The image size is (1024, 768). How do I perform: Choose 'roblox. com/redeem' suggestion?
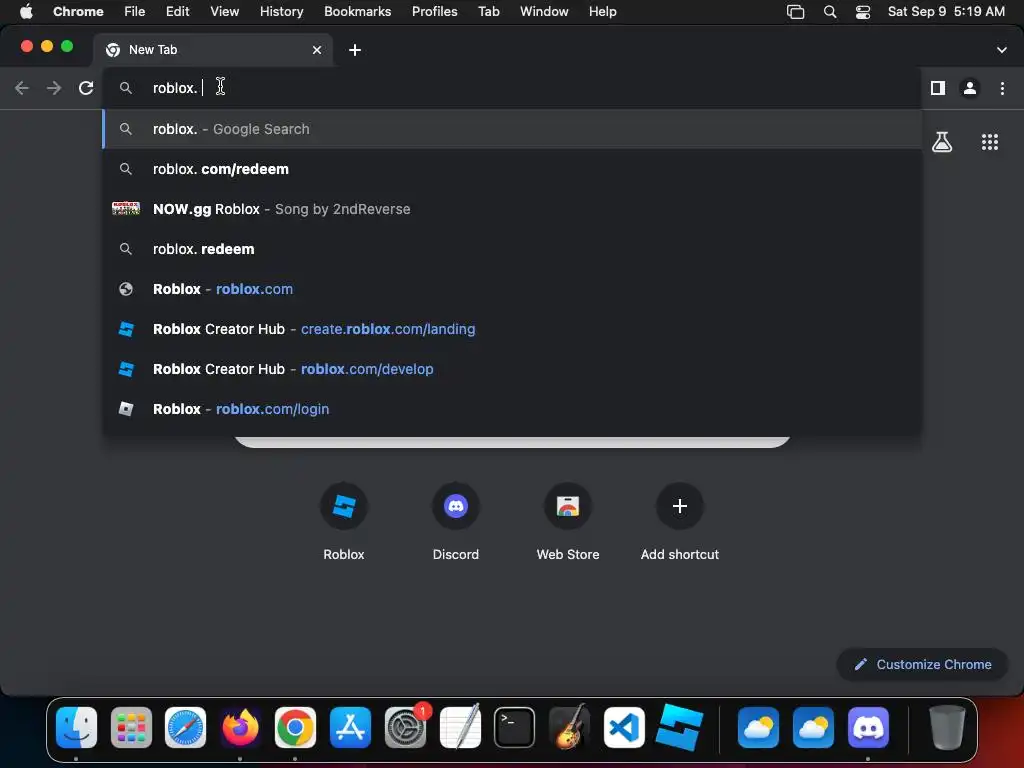pos(513,169)
